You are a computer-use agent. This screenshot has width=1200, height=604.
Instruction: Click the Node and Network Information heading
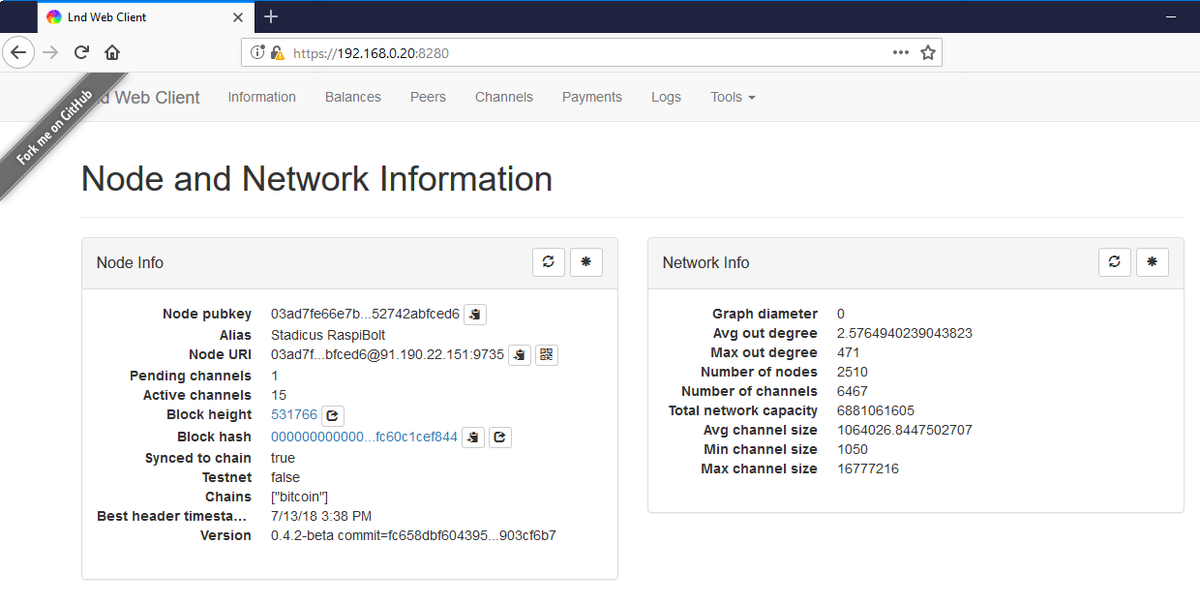click(317, 179)
